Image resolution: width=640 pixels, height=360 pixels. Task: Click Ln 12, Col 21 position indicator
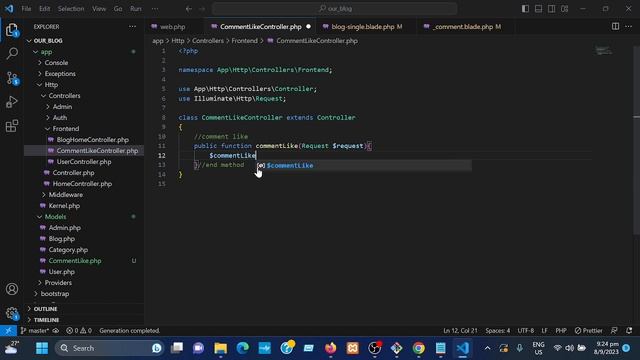[x=460, y=331]
